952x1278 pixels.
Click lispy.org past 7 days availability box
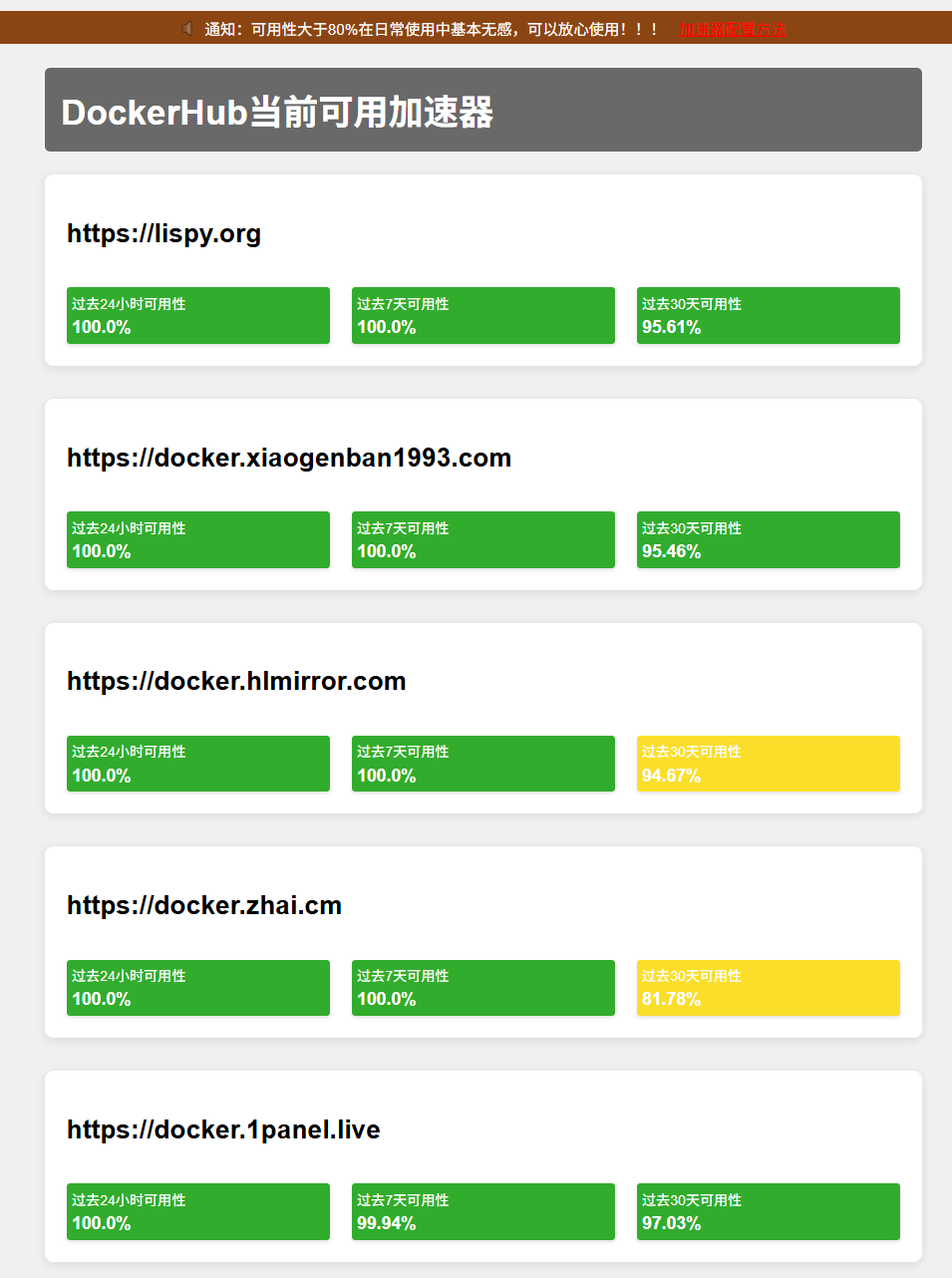(483, 315)
